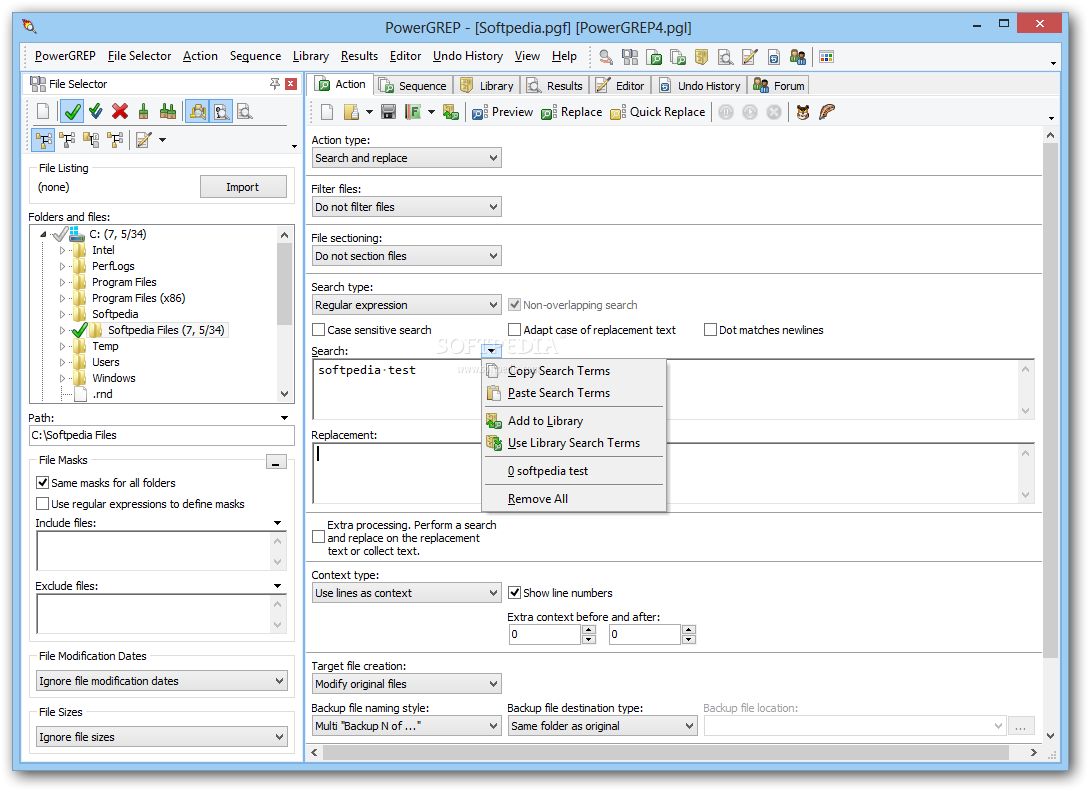Screen dimensions: 1089x791
Task: Click the RegexBuddy cartoon face icon
Action: (x=803, y=112)
